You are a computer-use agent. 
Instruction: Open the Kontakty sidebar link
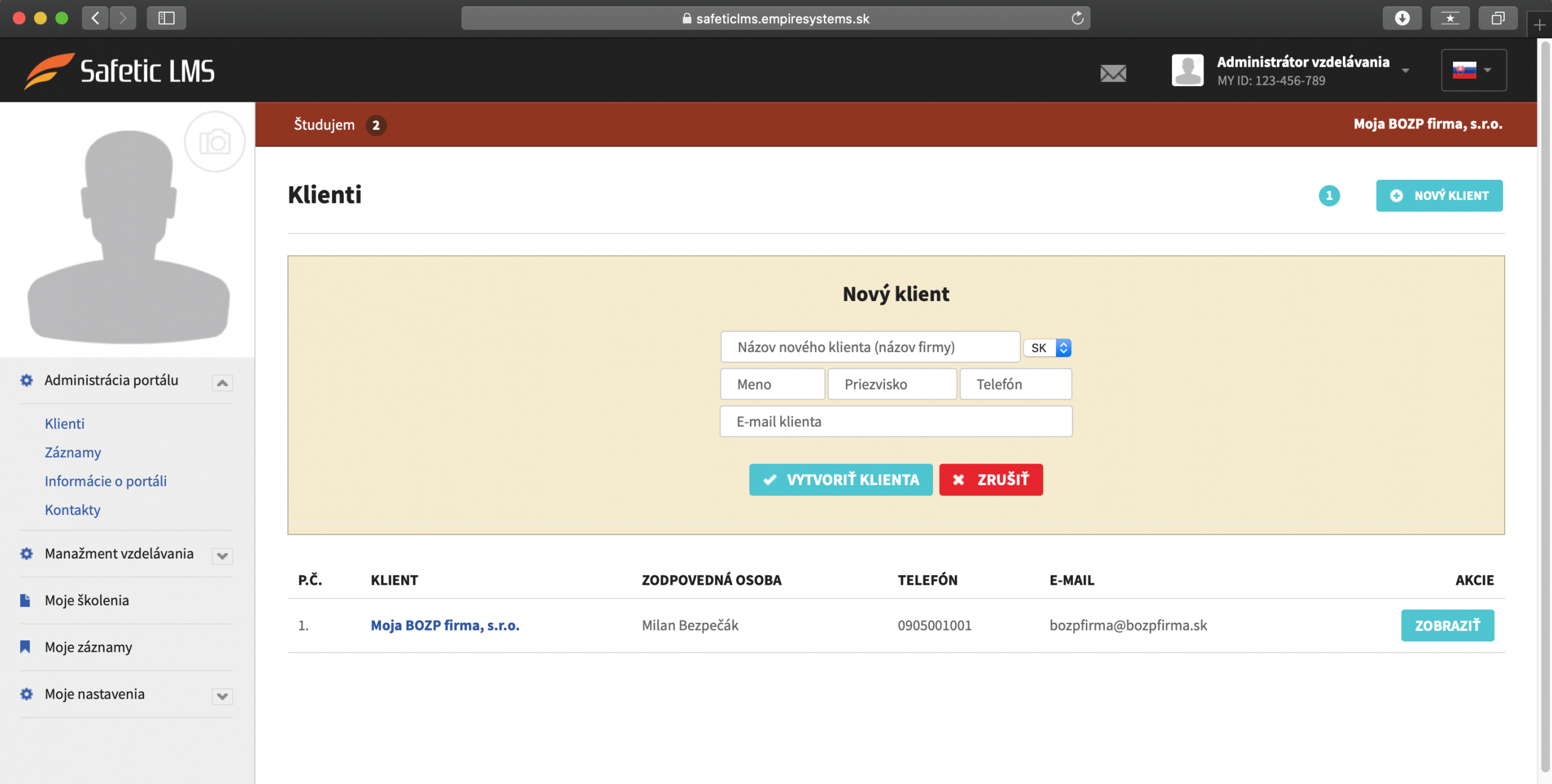click(73, 510)
